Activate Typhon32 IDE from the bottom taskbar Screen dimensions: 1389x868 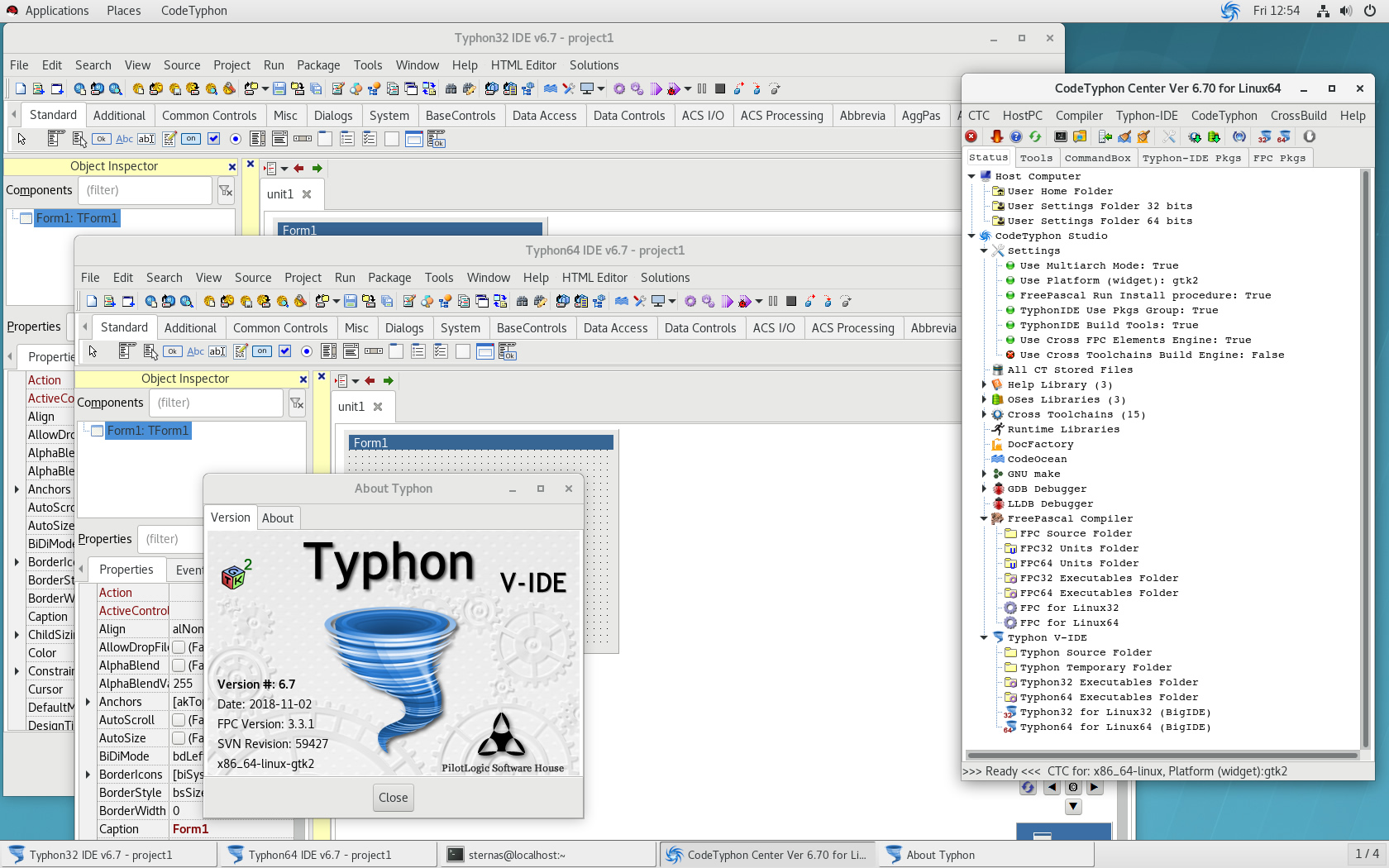click(111, 855)
